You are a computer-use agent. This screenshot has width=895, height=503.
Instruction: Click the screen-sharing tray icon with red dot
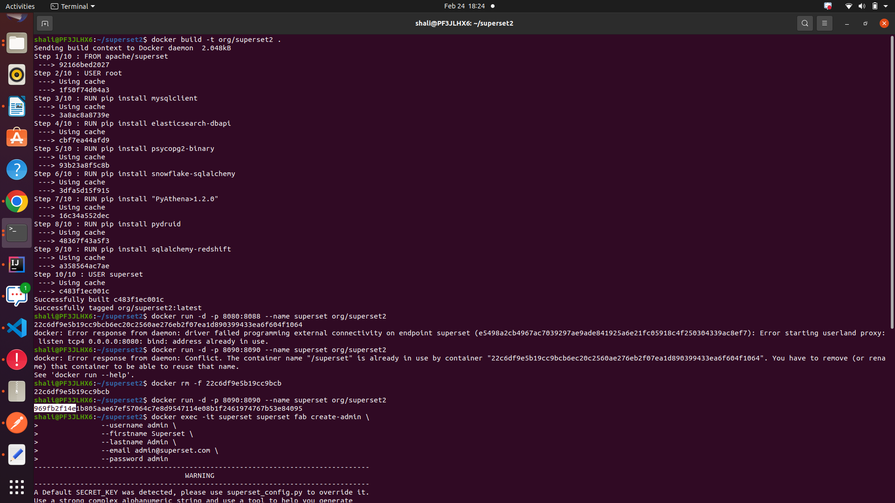click(x=828, y=6)
